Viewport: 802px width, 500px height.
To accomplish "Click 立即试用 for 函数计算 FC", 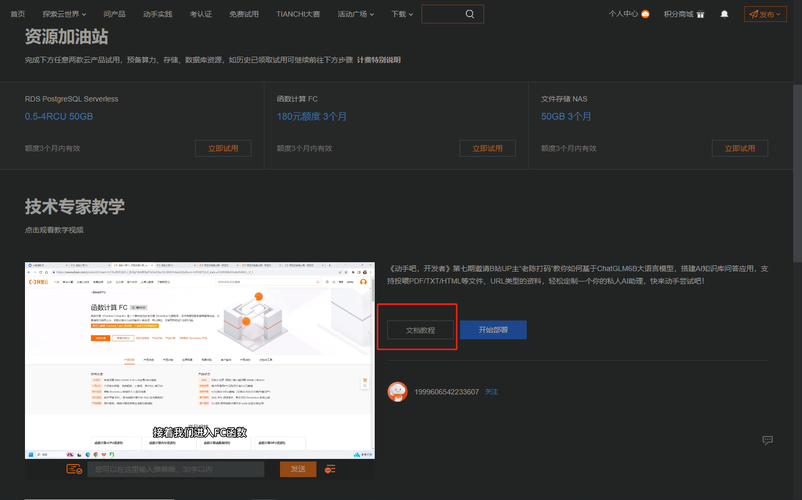I will (x=487, y=148).
